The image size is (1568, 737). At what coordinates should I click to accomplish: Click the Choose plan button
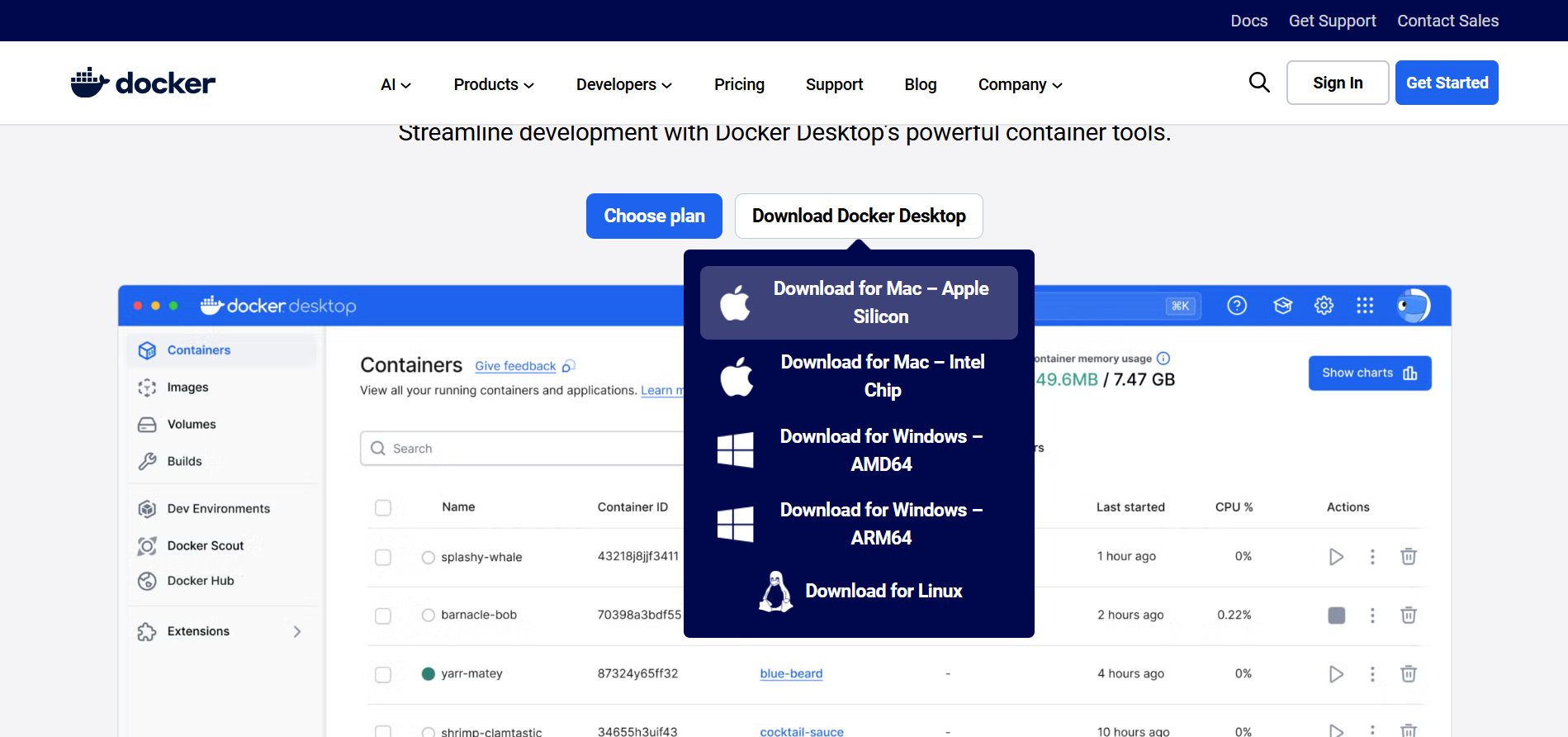pos(654,216)
